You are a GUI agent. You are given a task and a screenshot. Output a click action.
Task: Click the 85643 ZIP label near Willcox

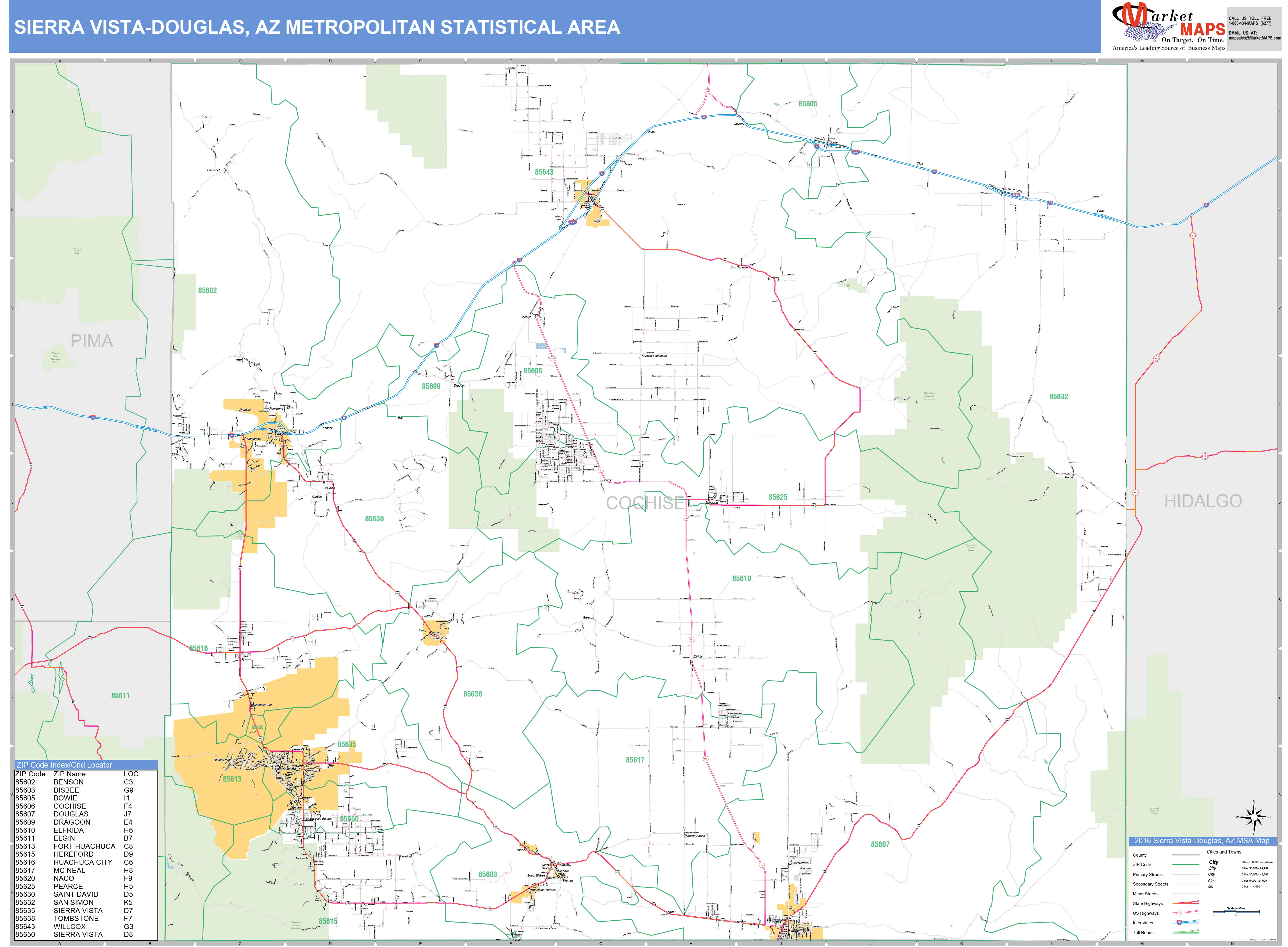[544, 172]
